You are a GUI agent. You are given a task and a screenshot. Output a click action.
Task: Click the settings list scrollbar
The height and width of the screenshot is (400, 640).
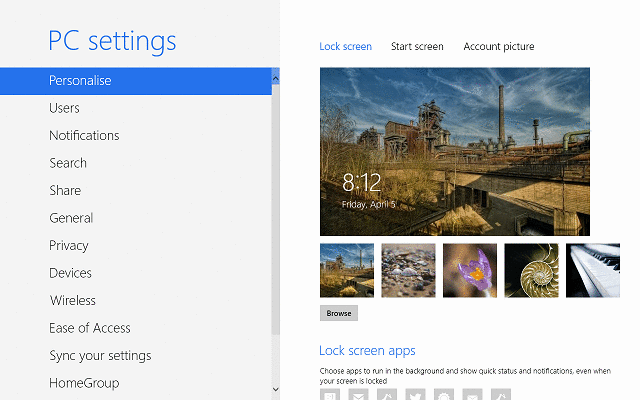(276, 220)
